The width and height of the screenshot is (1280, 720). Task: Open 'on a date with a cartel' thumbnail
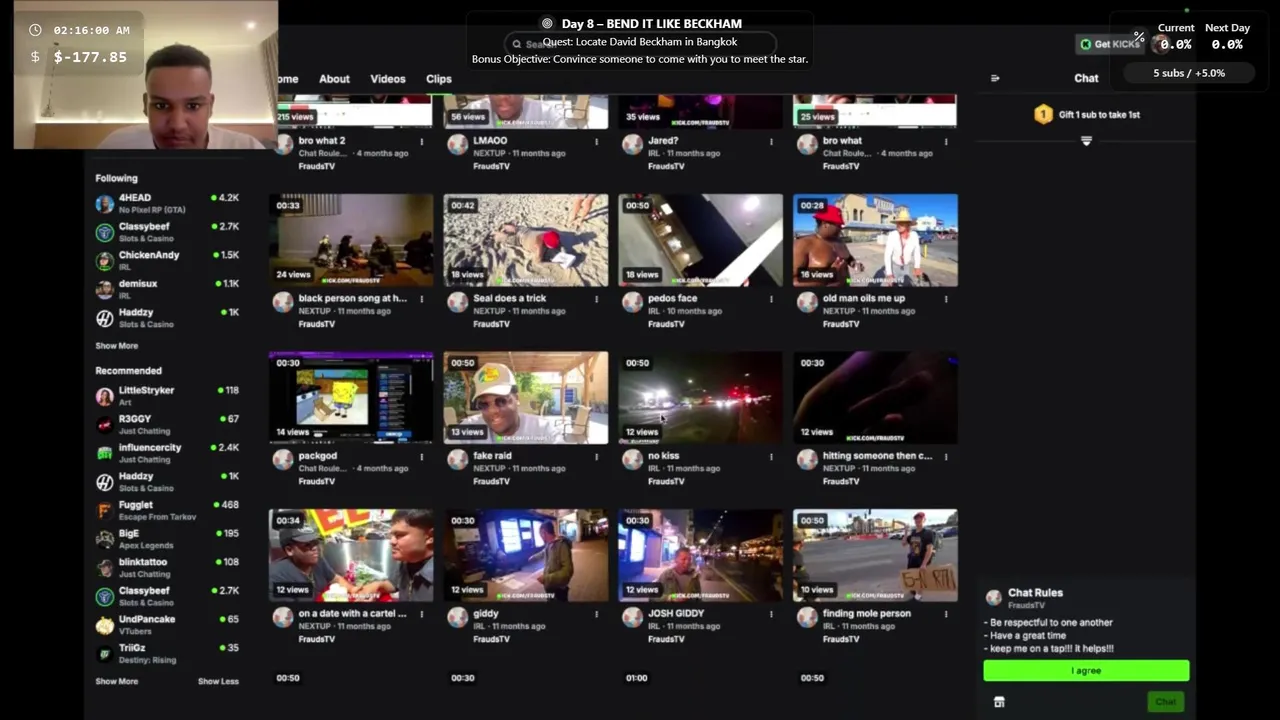coord(351,555)
